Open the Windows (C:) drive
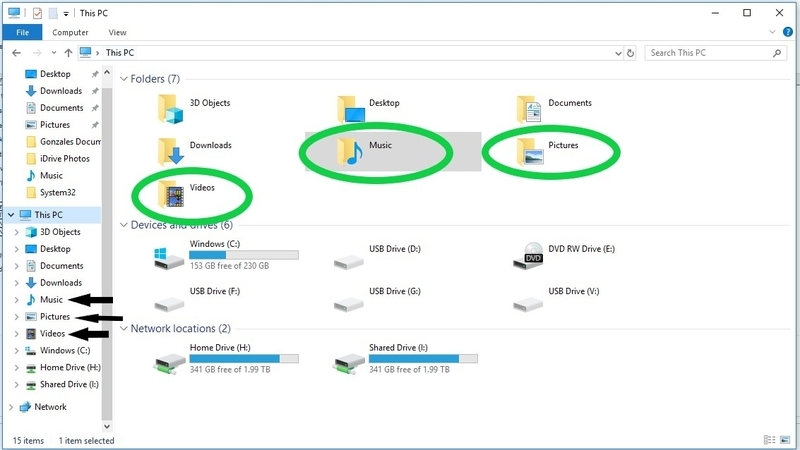The image size is (800, 450). [172, 256]
